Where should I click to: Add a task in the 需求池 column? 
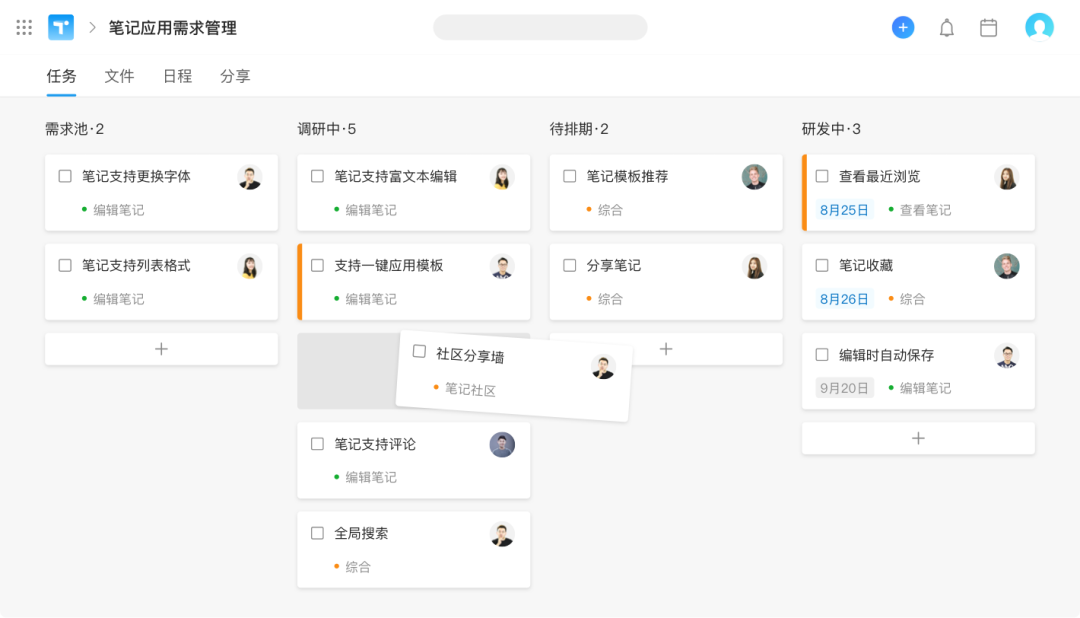click(x=160, y=349)
